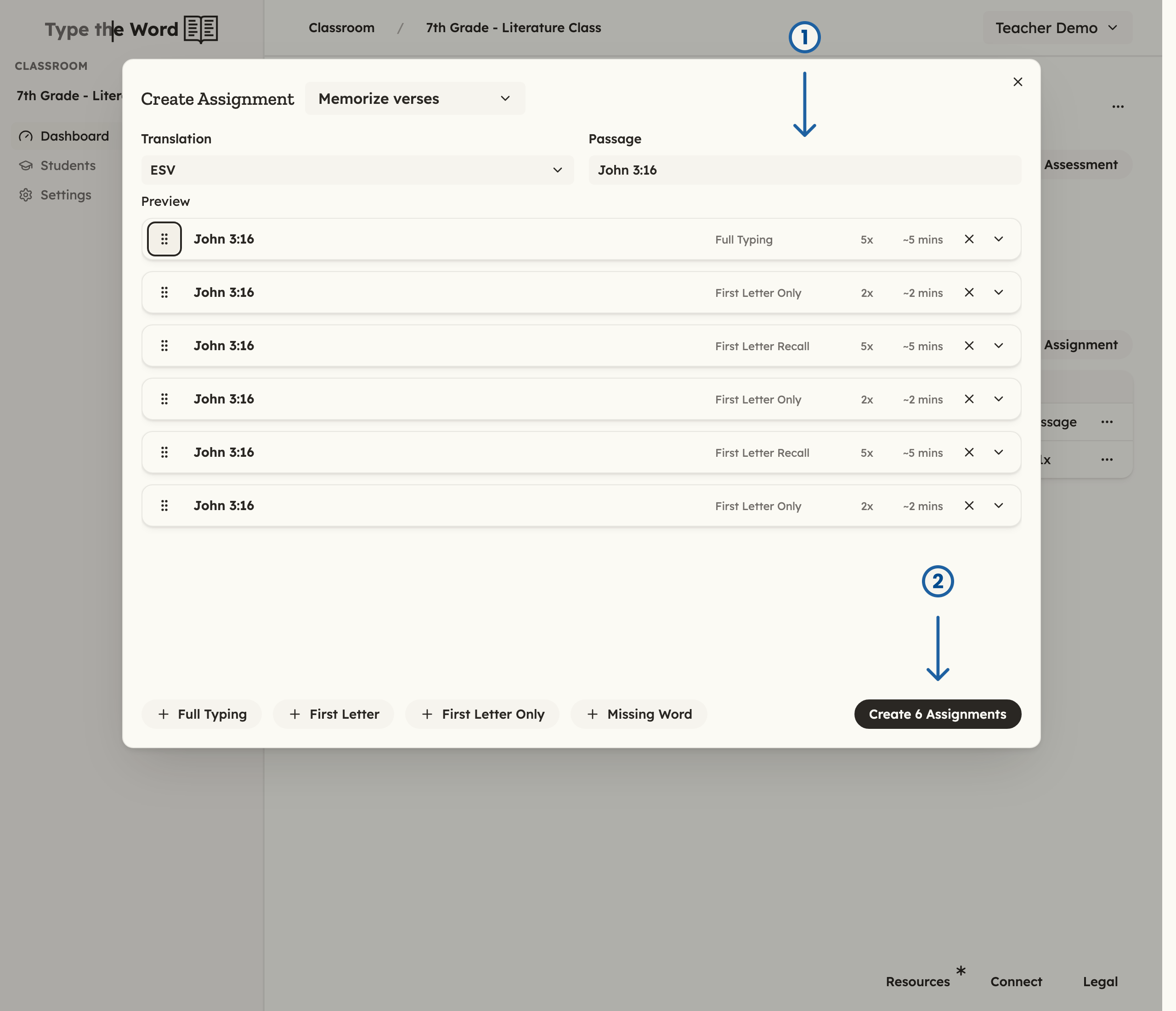Open the Memorize verses assignment type dropdown
The image size is (1176, 1011).
(x=415, y=99)
